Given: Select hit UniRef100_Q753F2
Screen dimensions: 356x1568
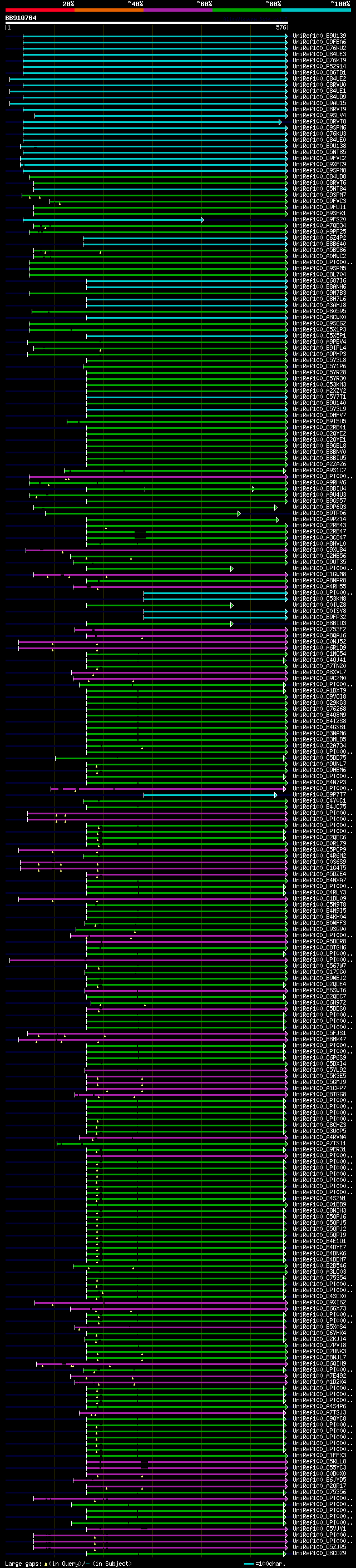Looking at the screenshot, I should 319,630.
